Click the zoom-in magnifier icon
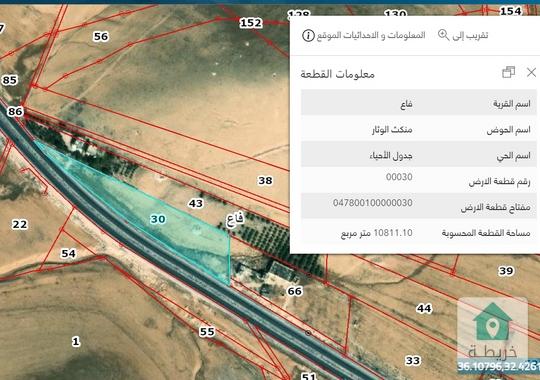The width and height of the screenshot is (540, 380). [443, 35]
